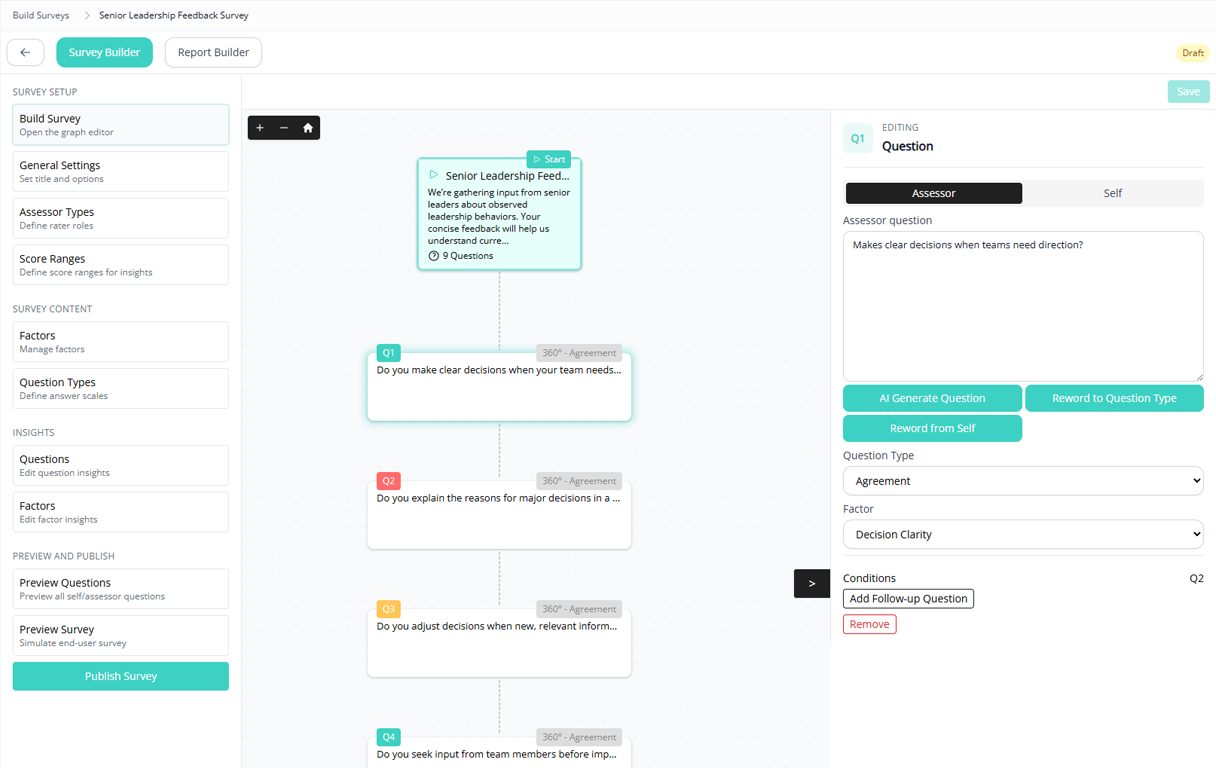Open the Survey Builder tab
Viewport: 1216px width, 768px height.
pos(104,53)
